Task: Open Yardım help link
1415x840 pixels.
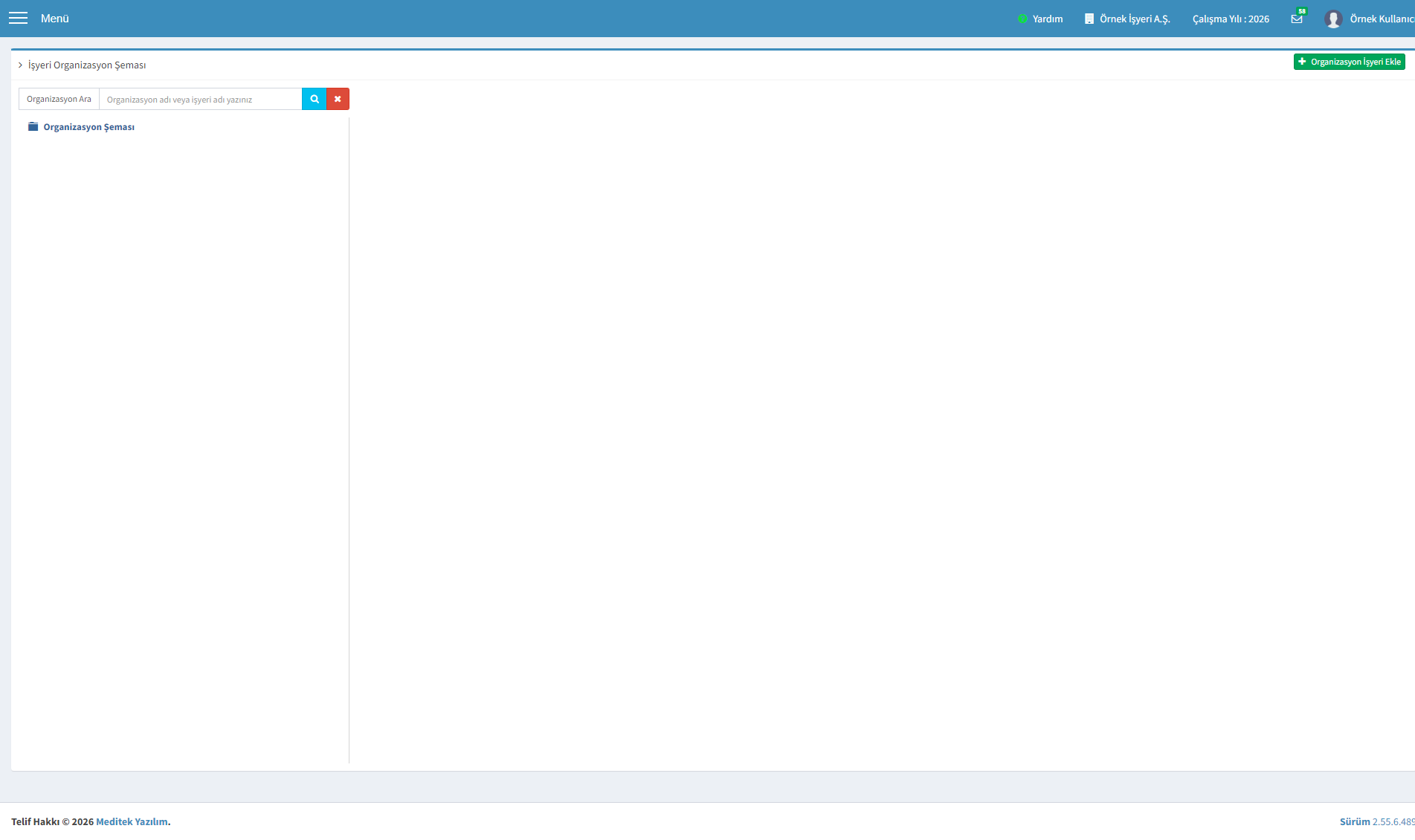Action: click(1047, 19)
